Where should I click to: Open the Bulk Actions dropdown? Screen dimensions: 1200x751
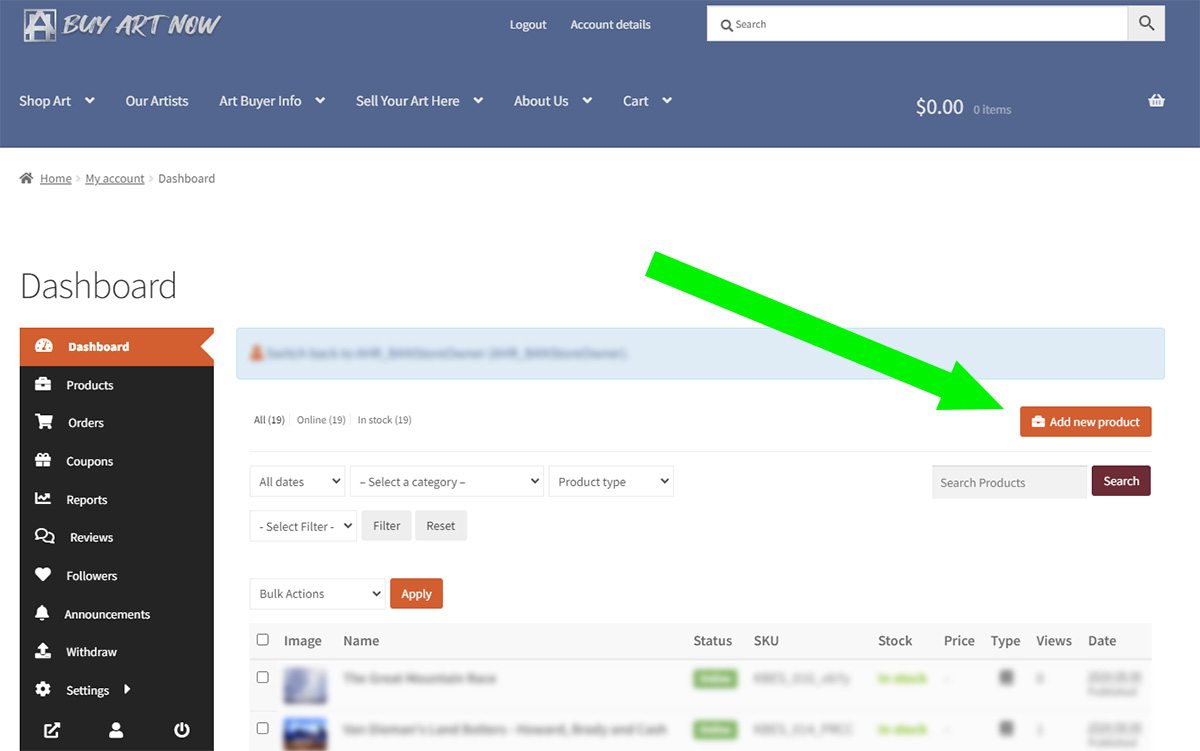(317, 593)
